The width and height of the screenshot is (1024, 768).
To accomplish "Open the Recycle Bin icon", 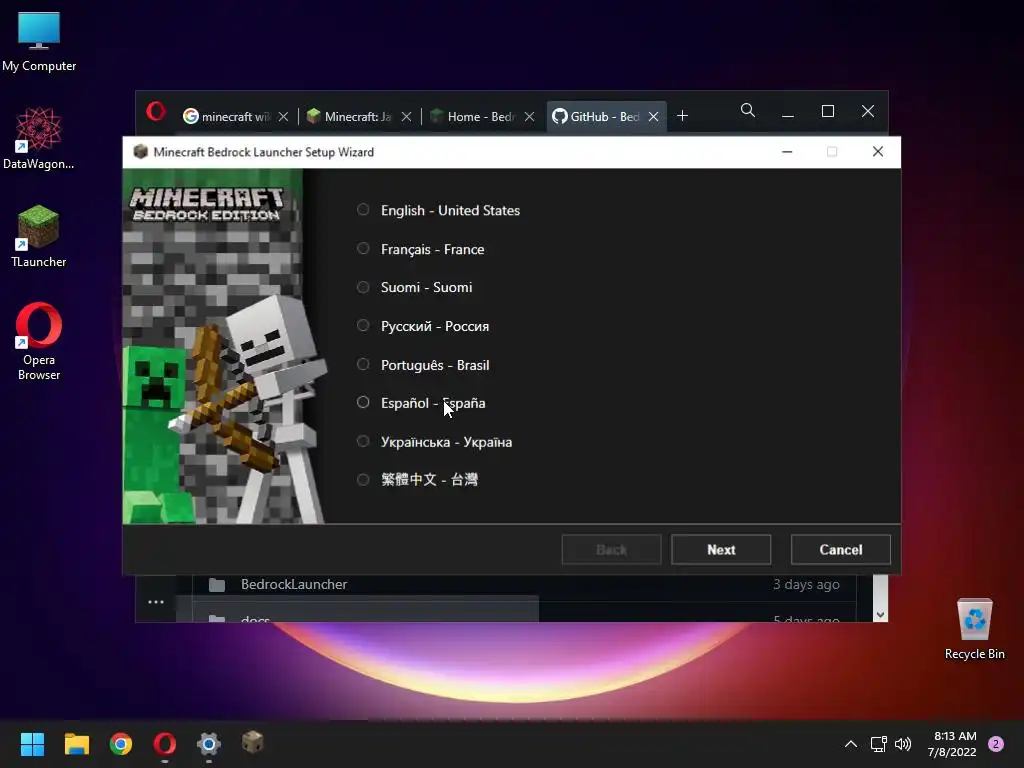I will (x=974, y=628).
